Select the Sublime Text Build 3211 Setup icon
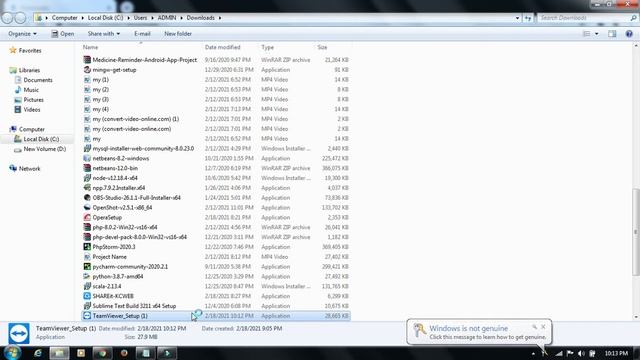This screenshot has height=360, width=640. pos(87,306)
